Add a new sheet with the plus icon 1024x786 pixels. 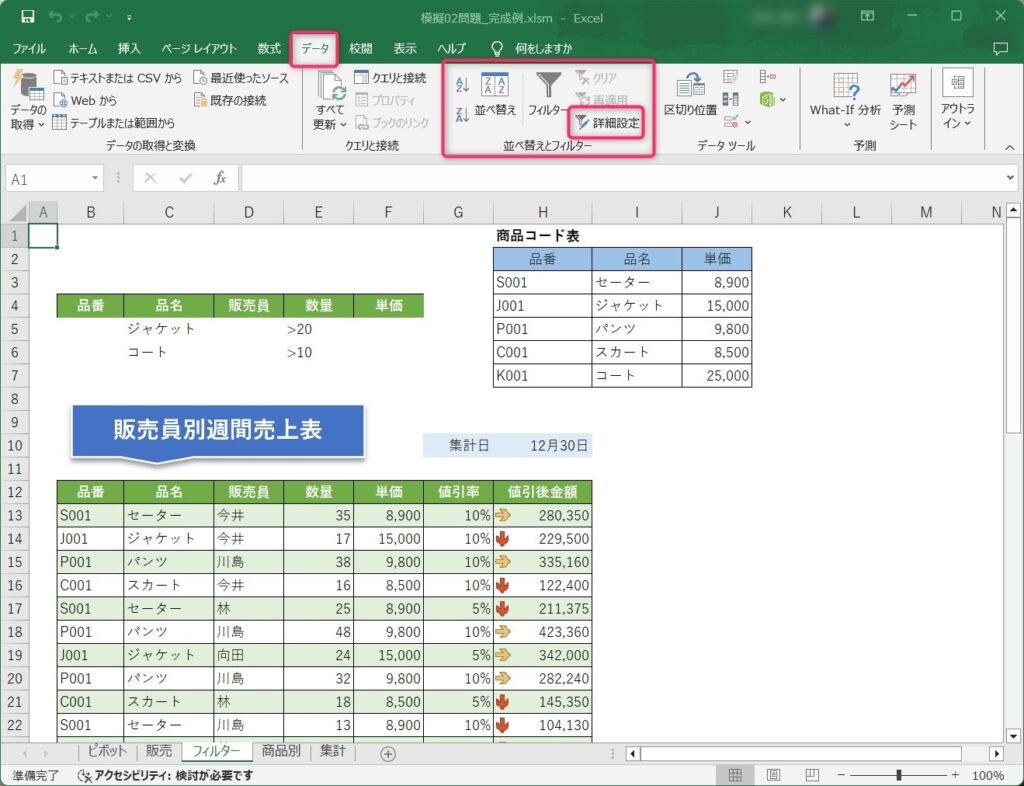pos(388,753)
